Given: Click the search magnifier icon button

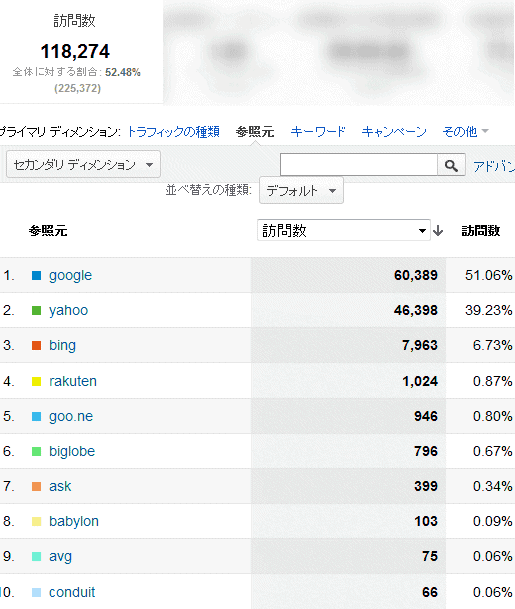Looking at the screenshot, I should pos(451,165).
